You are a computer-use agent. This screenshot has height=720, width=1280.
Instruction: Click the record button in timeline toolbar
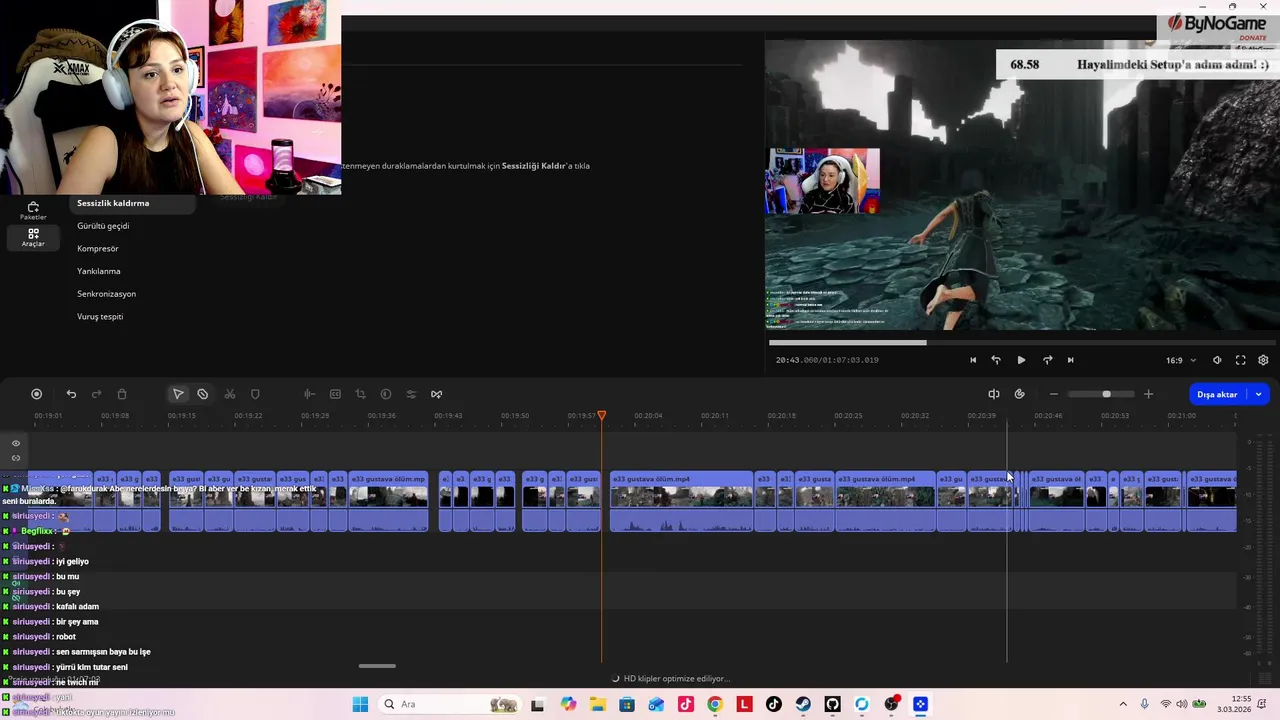pyautogui.click(x=37, y=394)
